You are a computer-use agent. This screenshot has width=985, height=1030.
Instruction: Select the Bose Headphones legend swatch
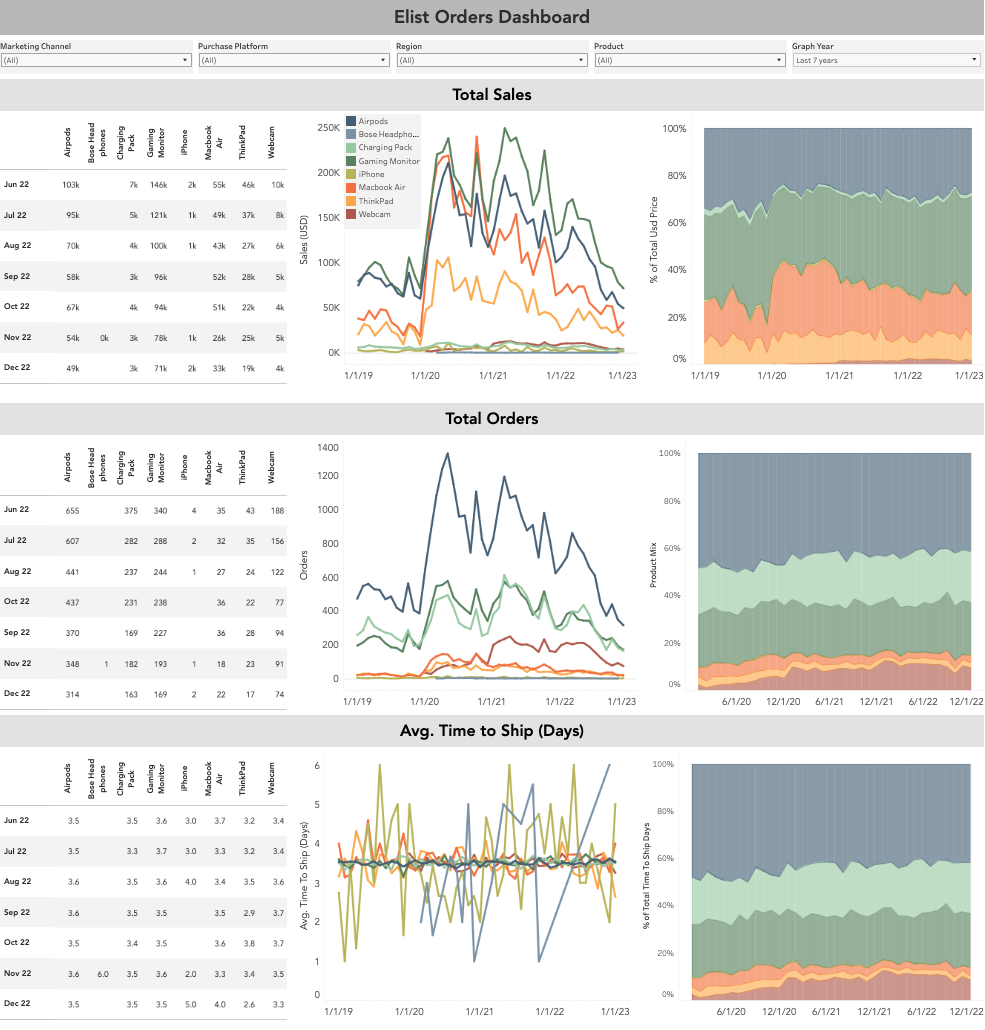click(351, 135)
